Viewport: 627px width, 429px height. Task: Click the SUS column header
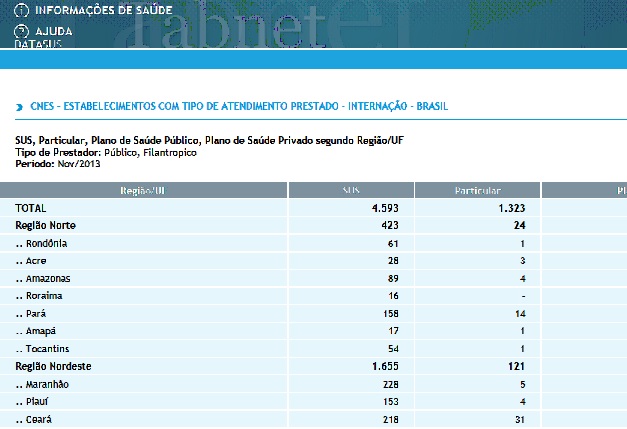(351, 190)
